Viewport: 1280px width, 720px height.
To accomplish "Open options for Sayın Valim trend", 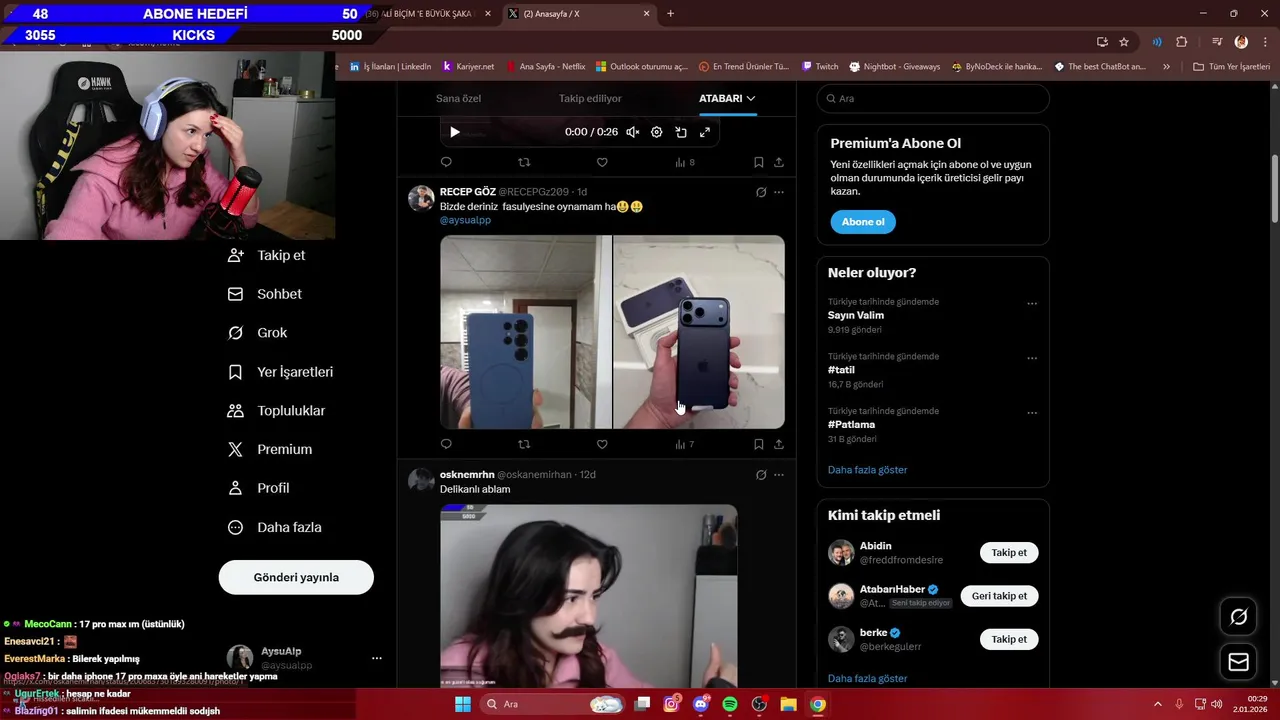I will coord(1032,303).
